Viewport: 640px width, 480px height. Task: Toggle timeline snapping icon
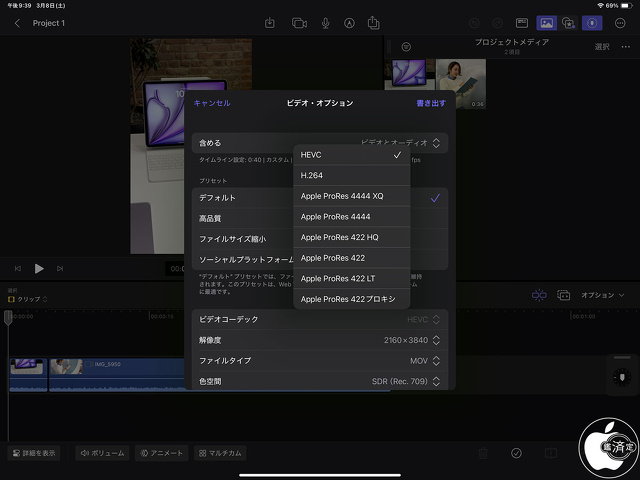pyautogui.click(x=539, y=295)
